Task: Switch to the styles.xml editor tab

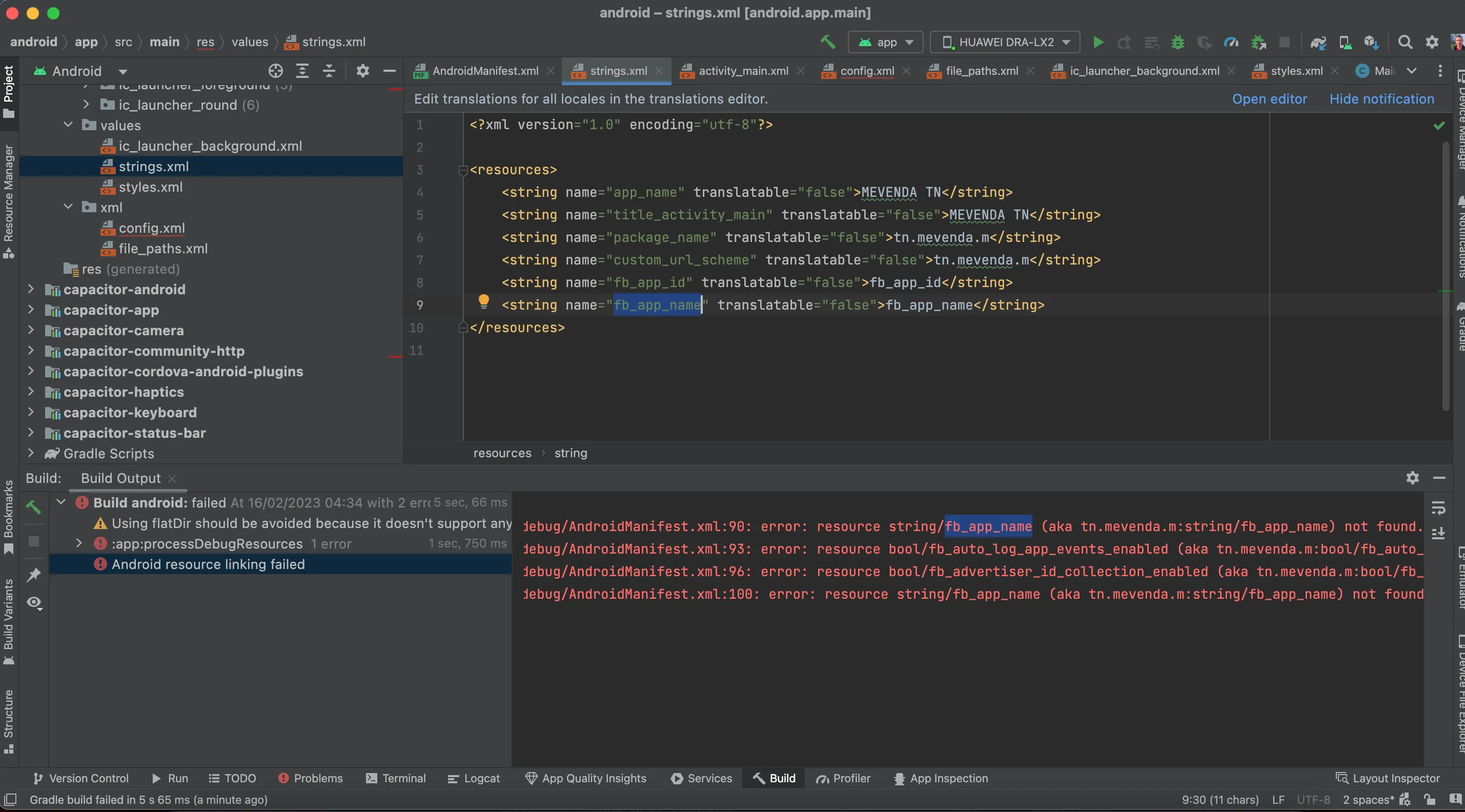Action: [x=1296, y=71]
